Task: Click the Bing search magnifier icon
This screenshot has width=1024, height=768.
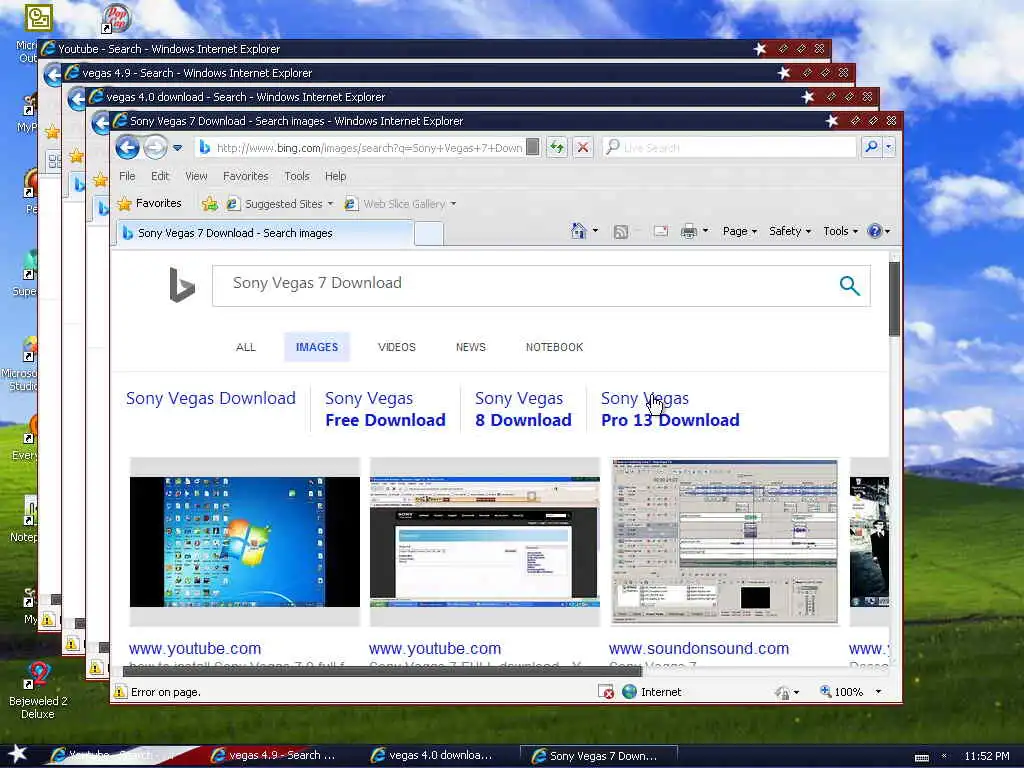Action: click(x=850, y=285)
